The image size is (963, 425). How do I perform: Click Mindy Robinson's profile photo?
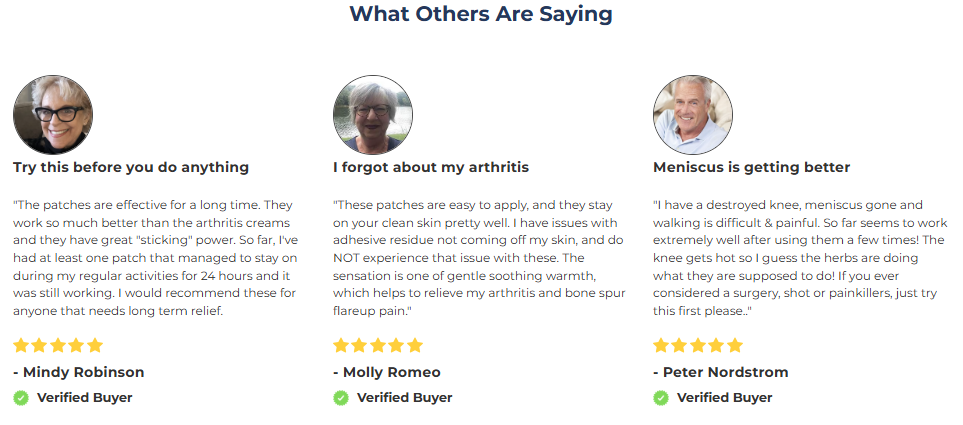(53, 115)
